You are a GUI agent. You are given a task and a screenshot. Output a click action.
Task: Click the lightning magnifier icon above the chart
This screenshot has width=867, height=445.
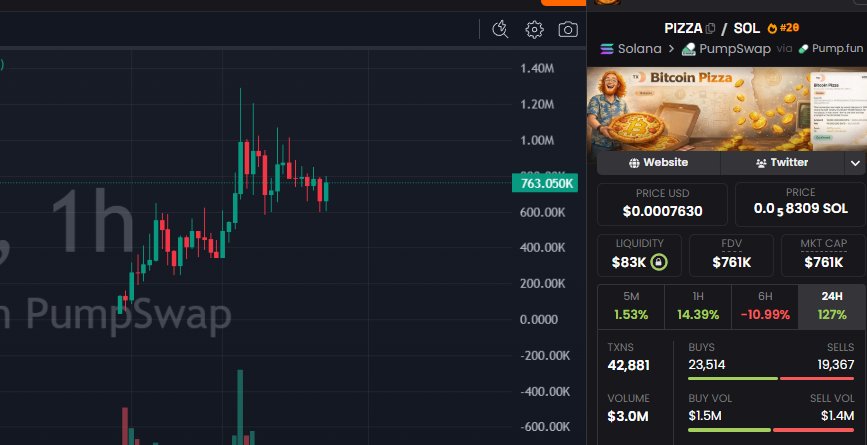coord(502,30)
